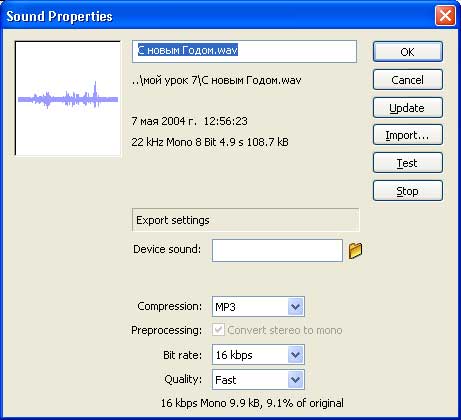The width and height of the screenshot is (461, 420).
Task: Open the Bit rate 16 kbps dropdown
Action: coord(258,355)
